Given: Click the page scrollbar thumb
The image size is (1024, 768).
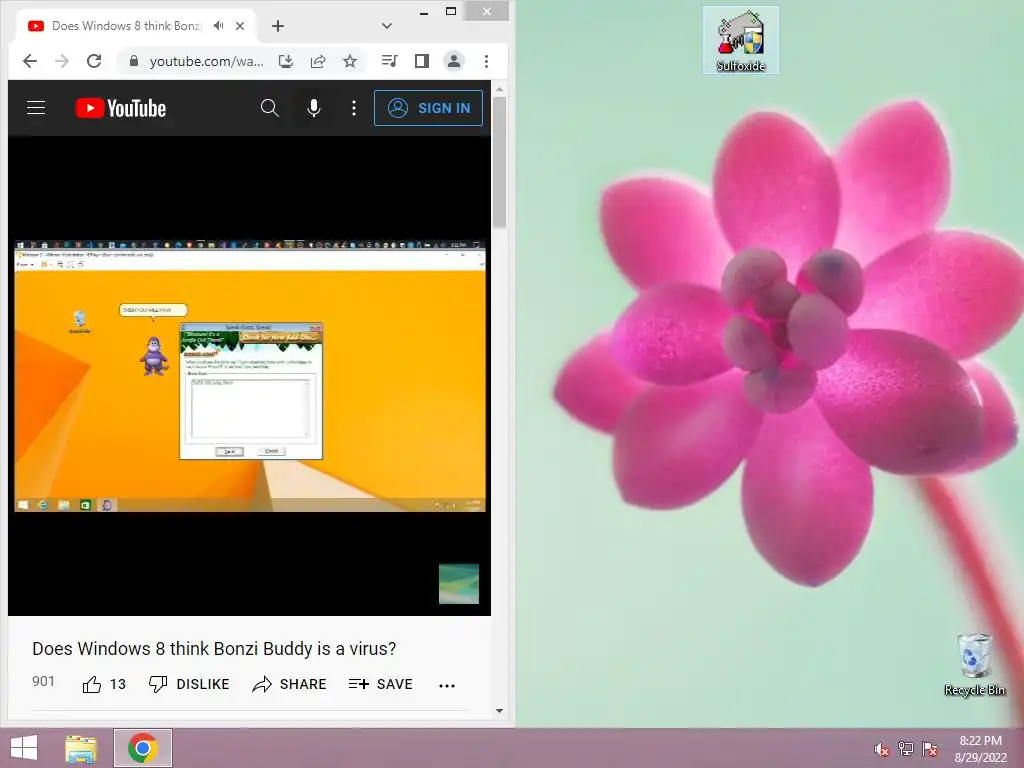Looking at the screenshot, I should pos(500,163).
